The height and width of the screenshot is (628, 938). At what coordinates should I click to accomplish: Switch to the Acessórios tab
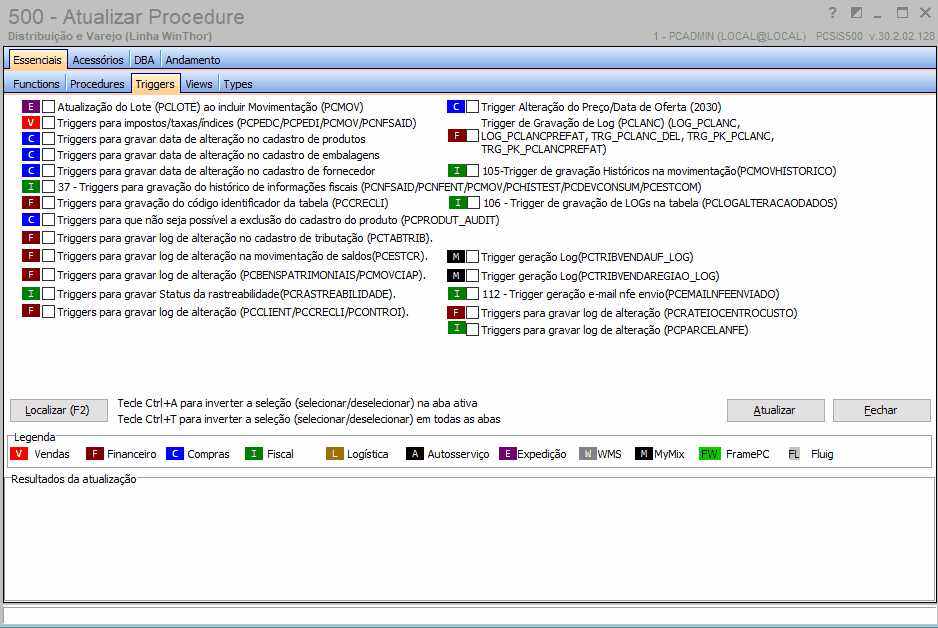point(98,60)
